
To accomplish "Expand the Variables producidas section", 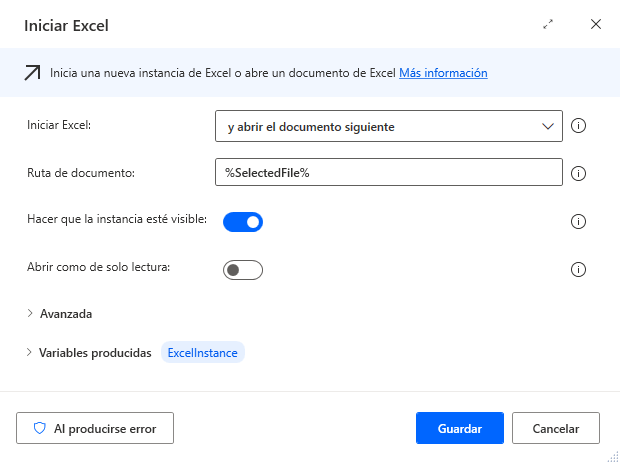I will point(89,352).
